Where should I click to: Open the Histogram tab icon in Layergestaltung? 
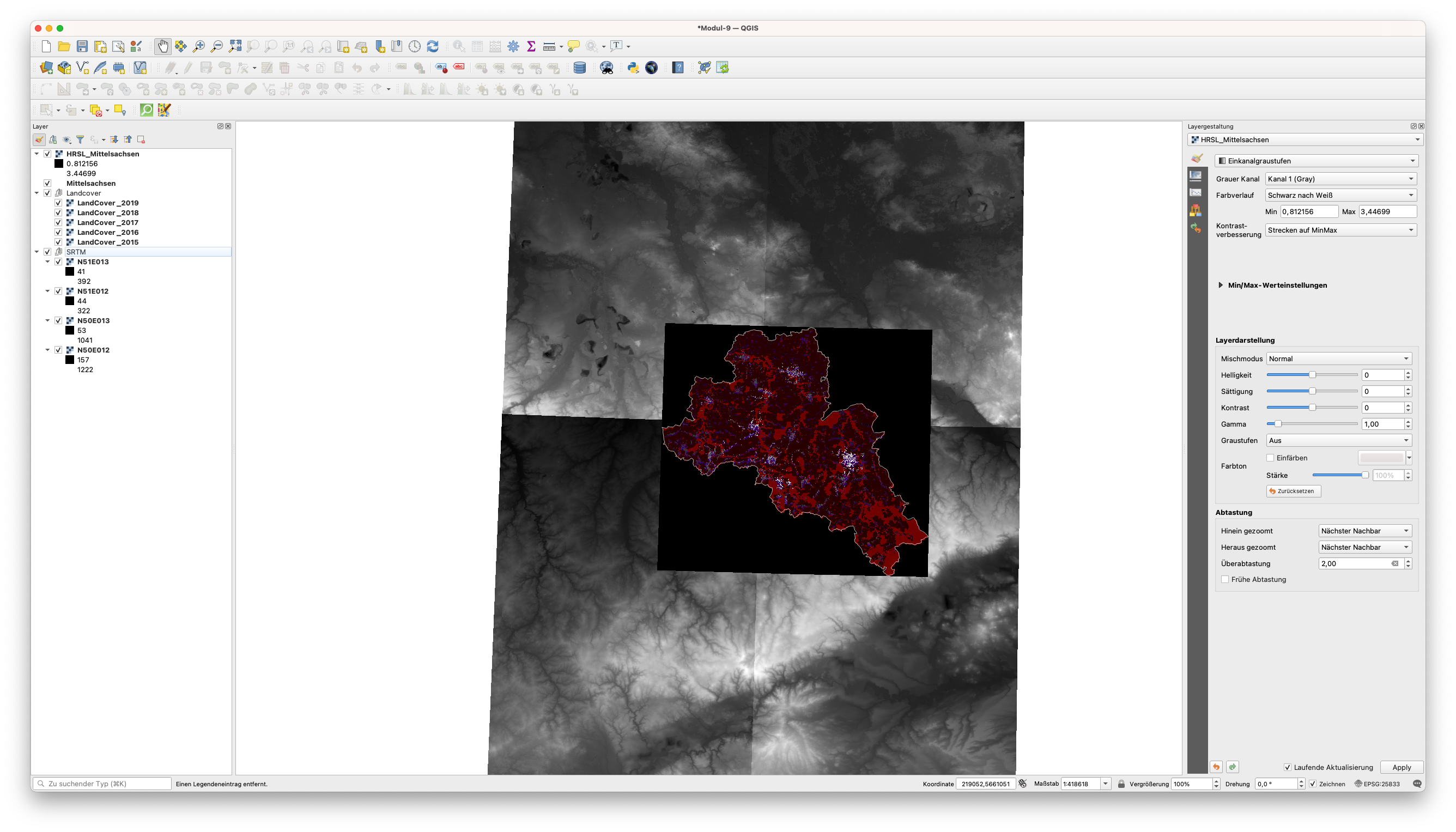point(1196,193)
